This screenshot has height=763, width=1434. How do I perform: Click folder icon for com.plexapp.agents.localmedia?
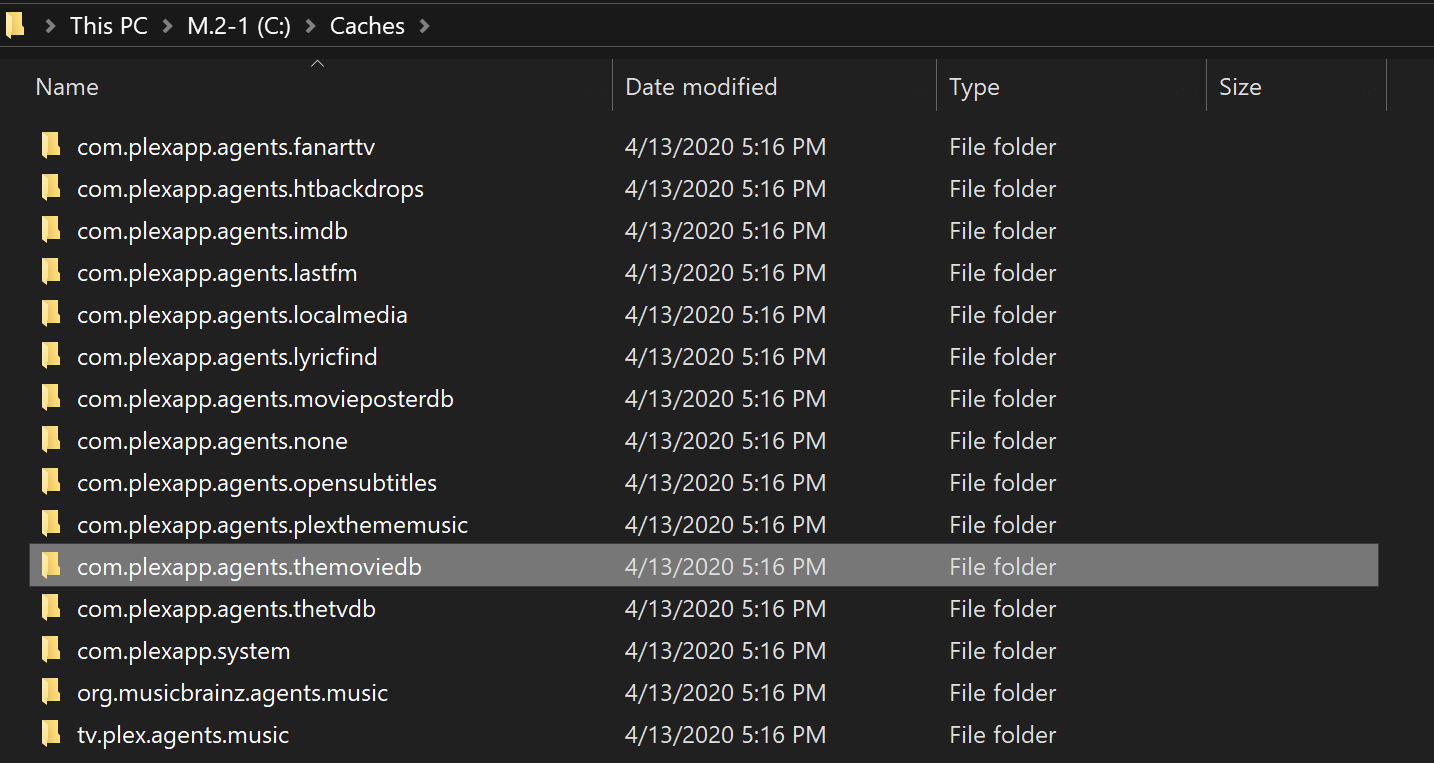coord(51,315)
